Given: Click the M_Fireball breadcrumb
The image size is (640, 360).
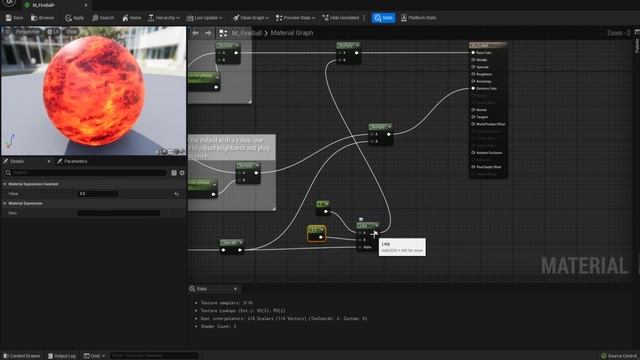Looking at the screenshot, I should point(247,33).
